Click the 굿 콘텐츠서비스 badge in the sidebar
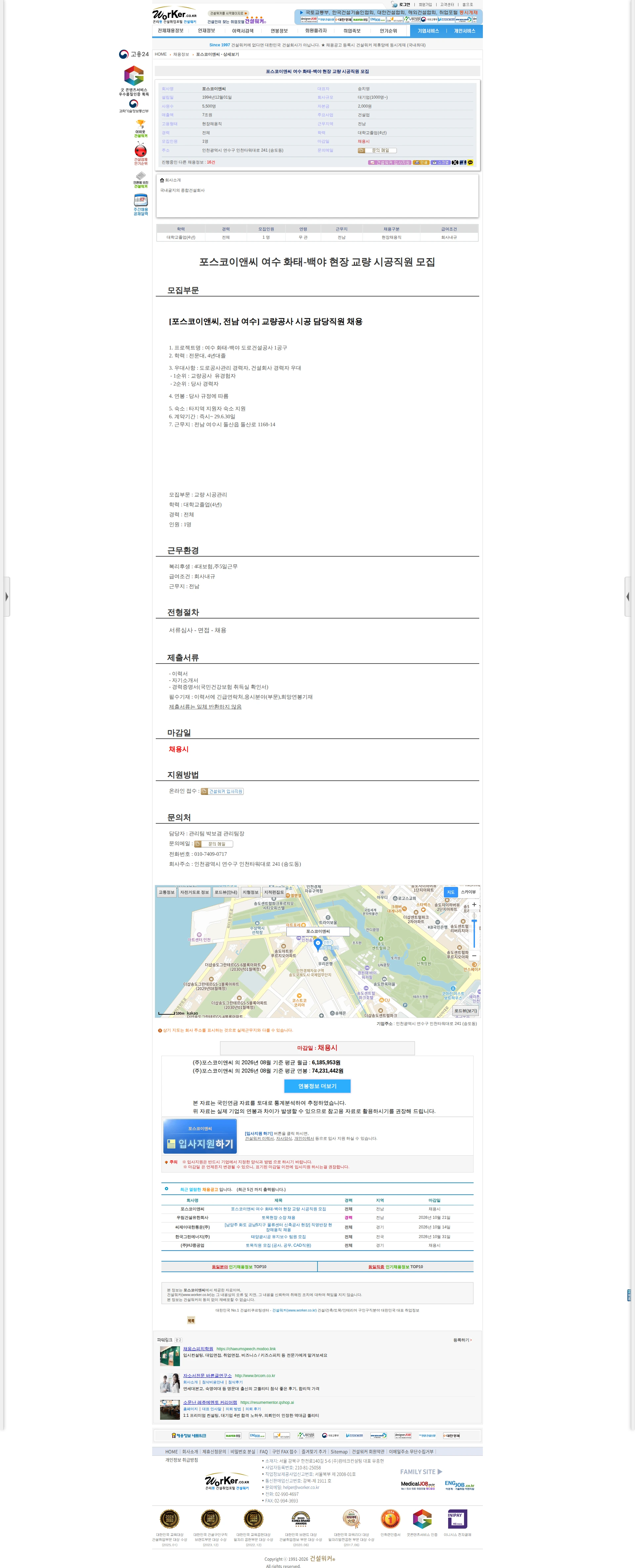 (x=134, y=81)
